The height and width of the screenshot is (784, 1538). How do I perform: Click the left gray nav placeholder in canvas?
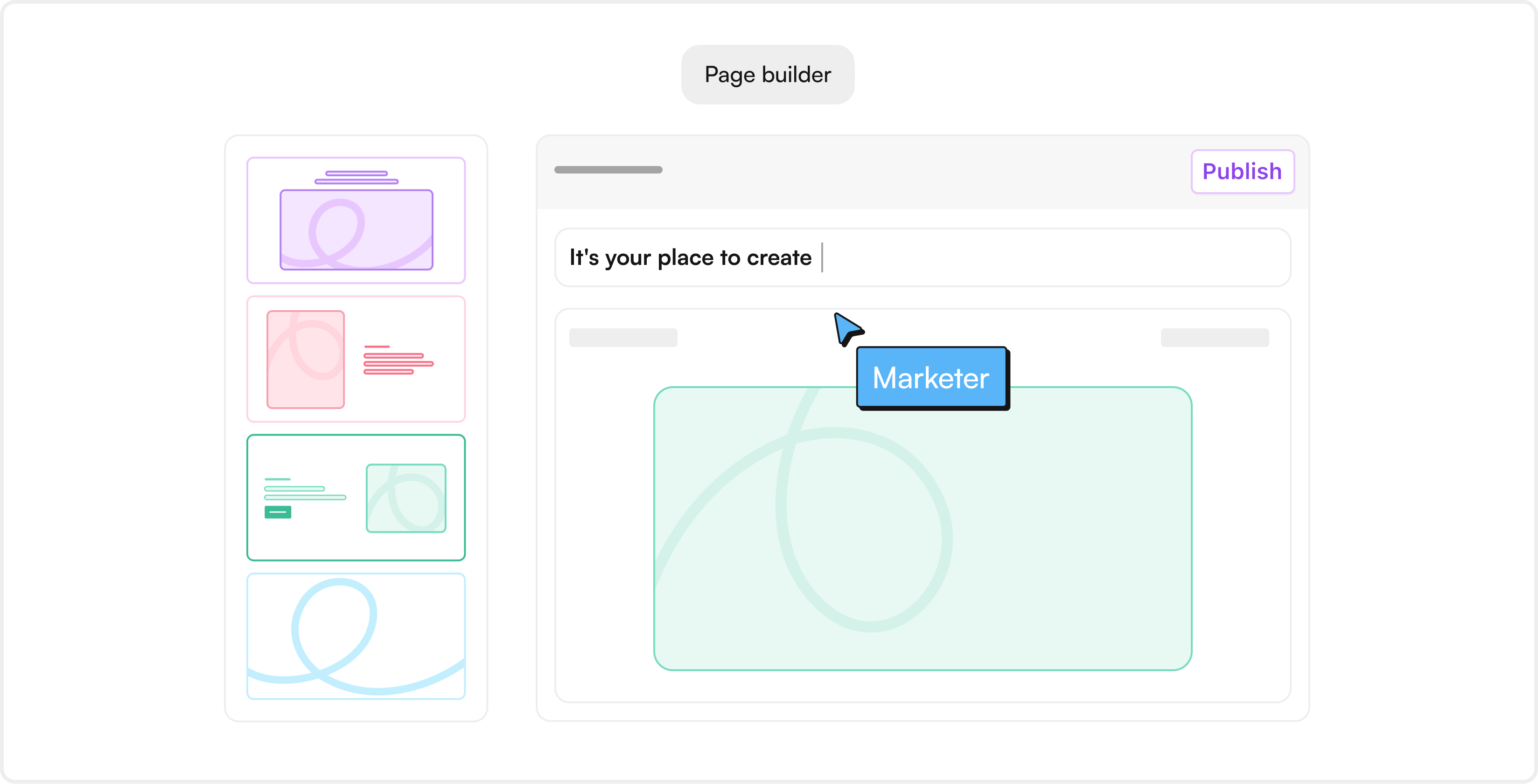point(623,338)
